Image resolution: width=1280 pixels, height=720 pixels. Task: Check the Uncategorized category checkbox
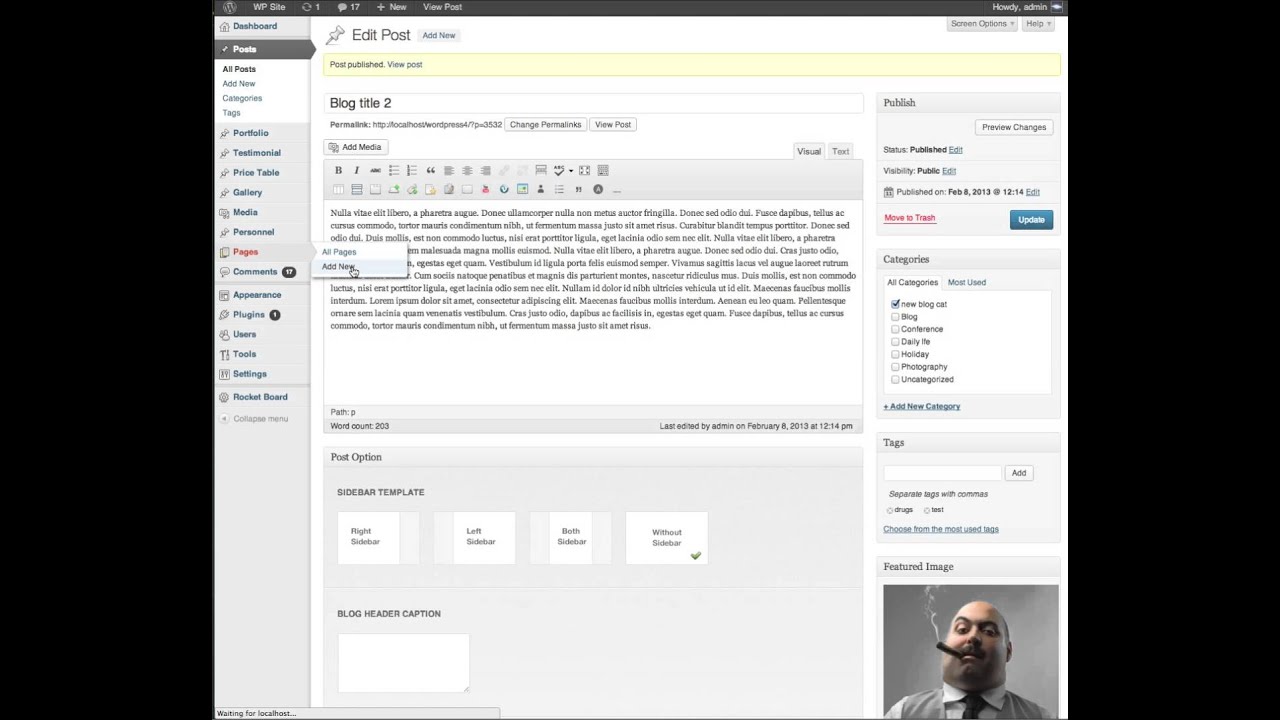click(895, 379)
